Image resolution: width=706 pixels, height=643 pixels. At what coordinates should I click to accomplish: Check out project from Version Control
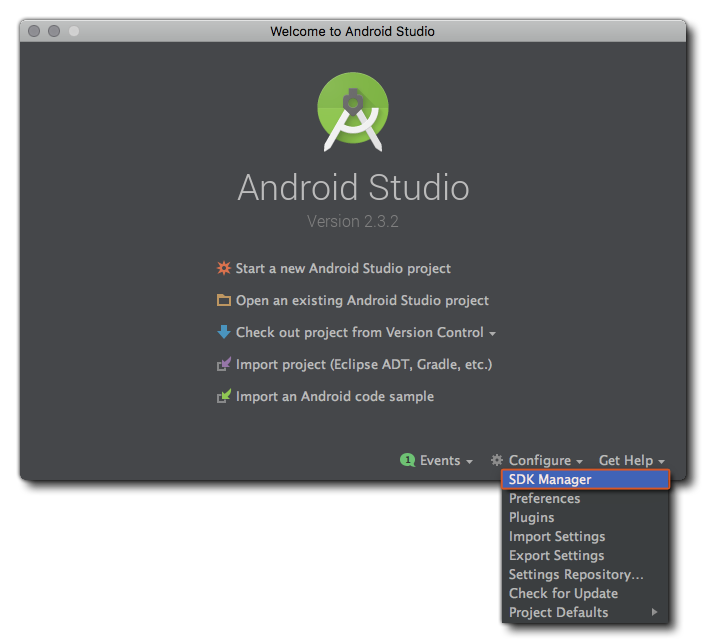(360, 332)
